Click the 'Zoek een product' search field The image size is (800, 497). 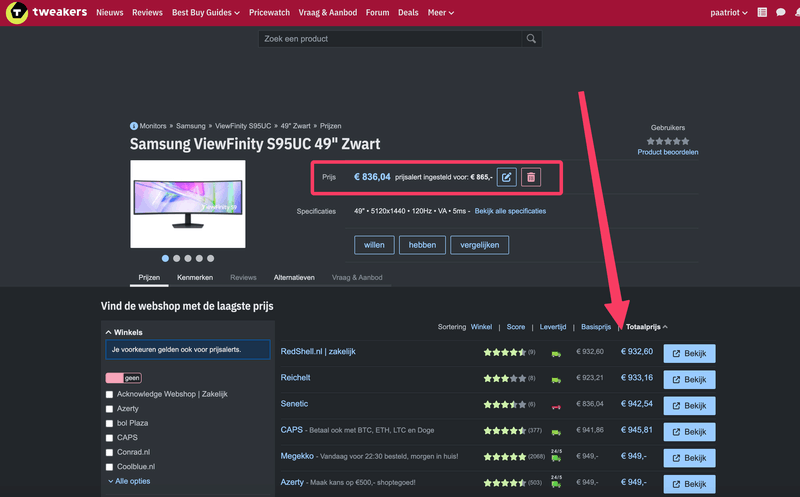point(390,39)
